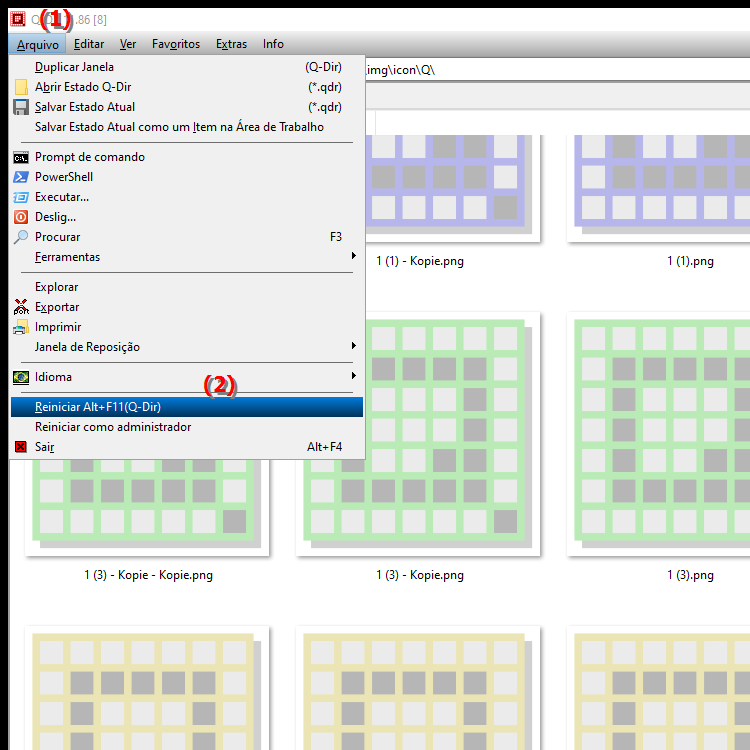
Task: Choose Procurar F3 entry
Action: click(187, 237)
